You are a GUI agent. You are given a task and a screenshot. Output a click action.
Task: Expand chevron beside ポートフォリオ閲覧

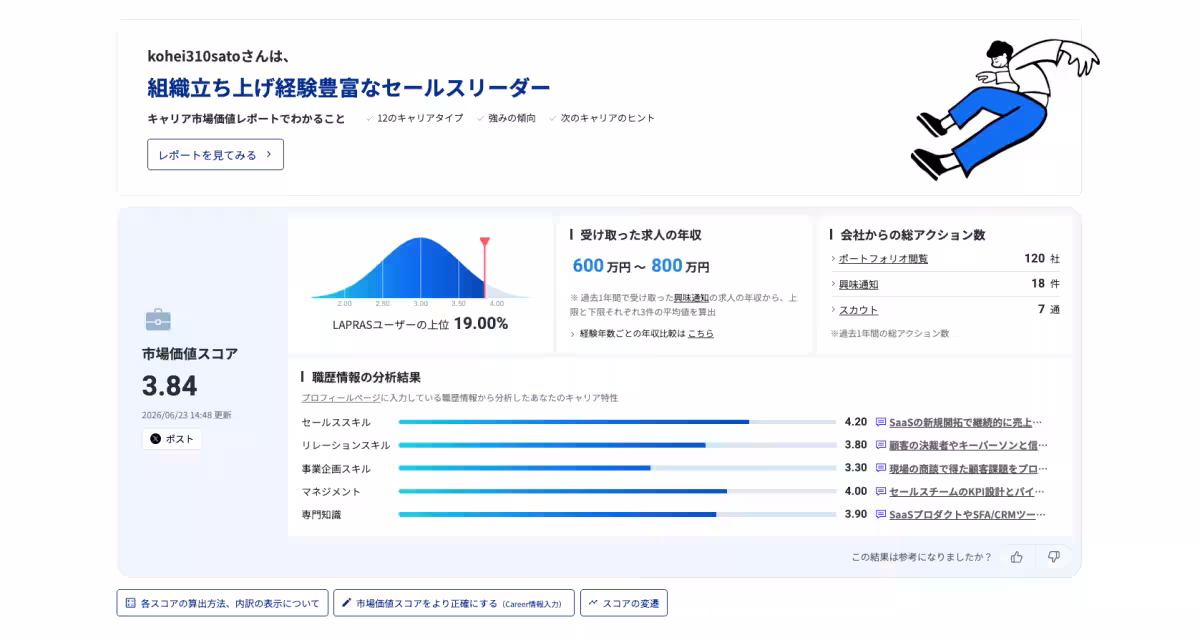[832, 259]
